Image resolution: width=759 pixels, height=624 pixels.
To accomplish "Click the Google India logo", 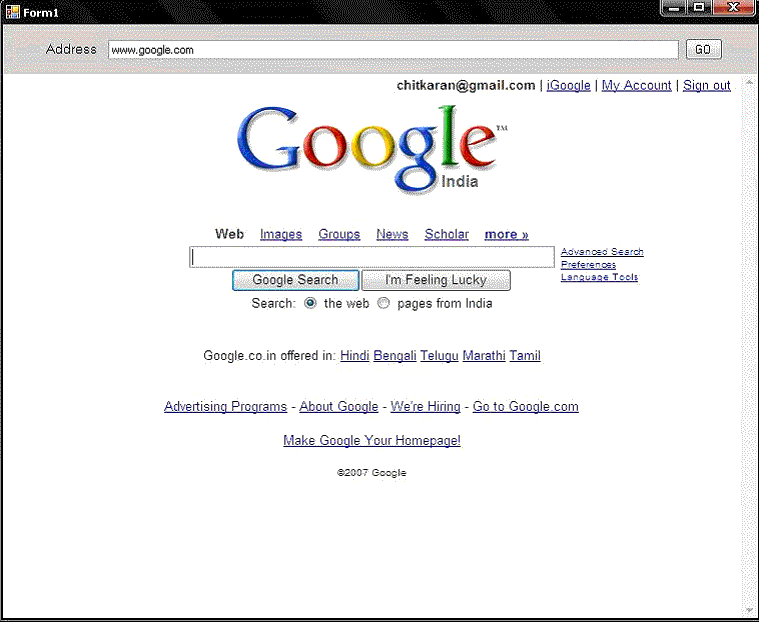I will [x=372, y=149].
